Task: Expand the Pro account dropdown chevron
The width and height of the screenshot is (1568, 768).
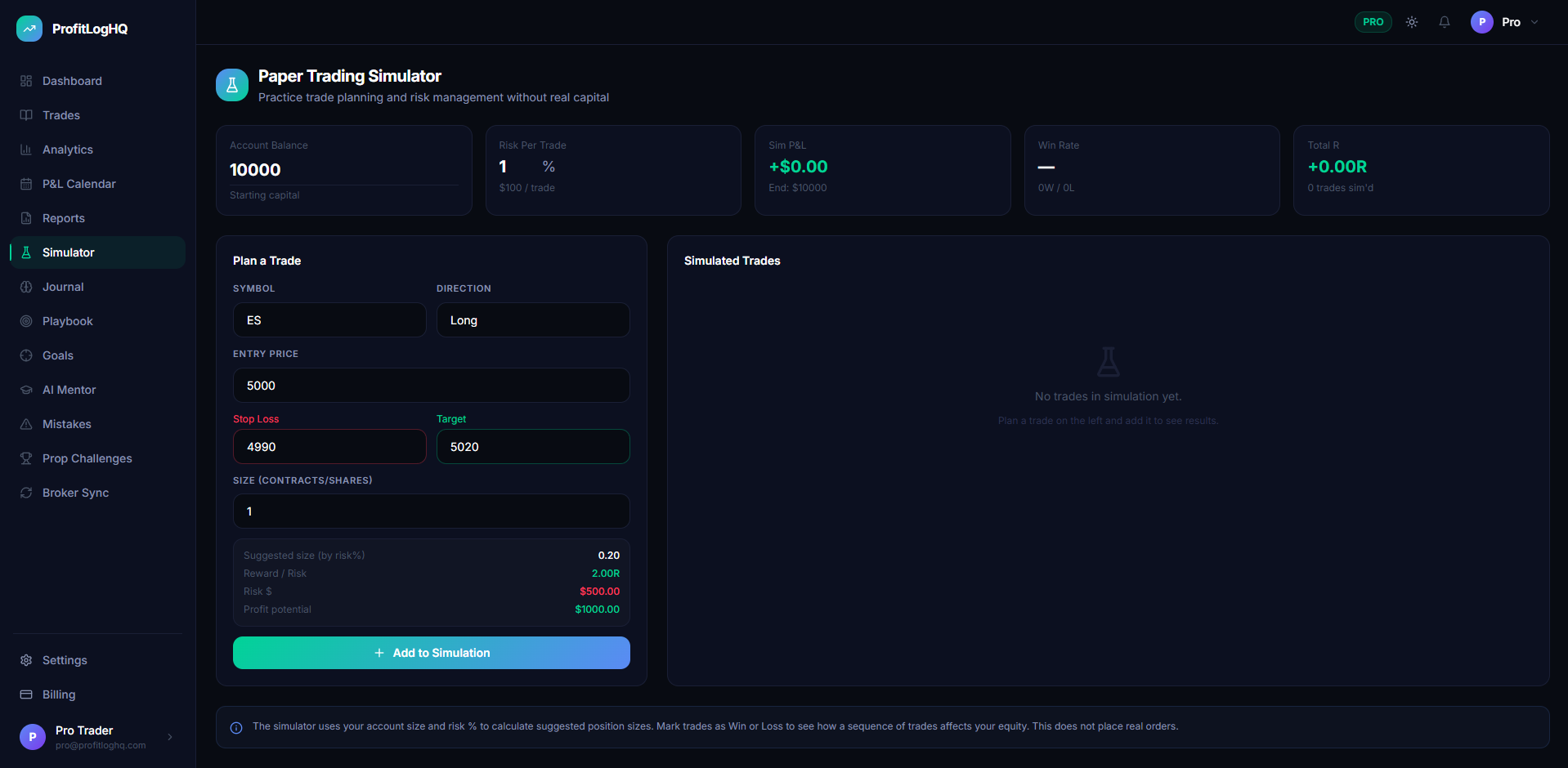Action: tap(1534, 22)
